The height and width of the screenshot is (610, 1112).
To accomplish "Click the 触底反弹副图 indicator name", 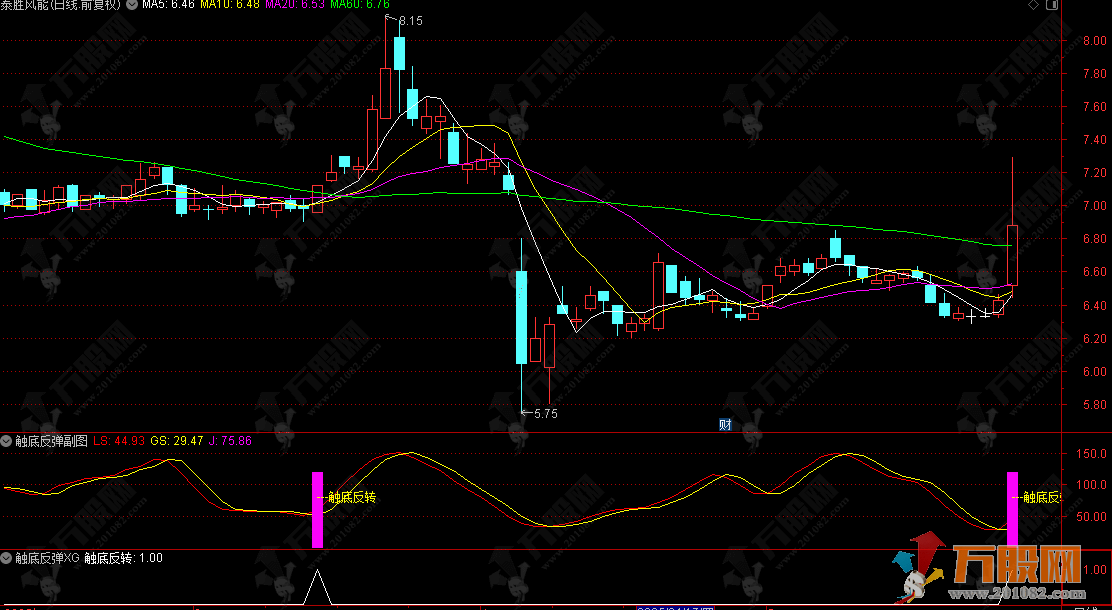I will (51, 441).
